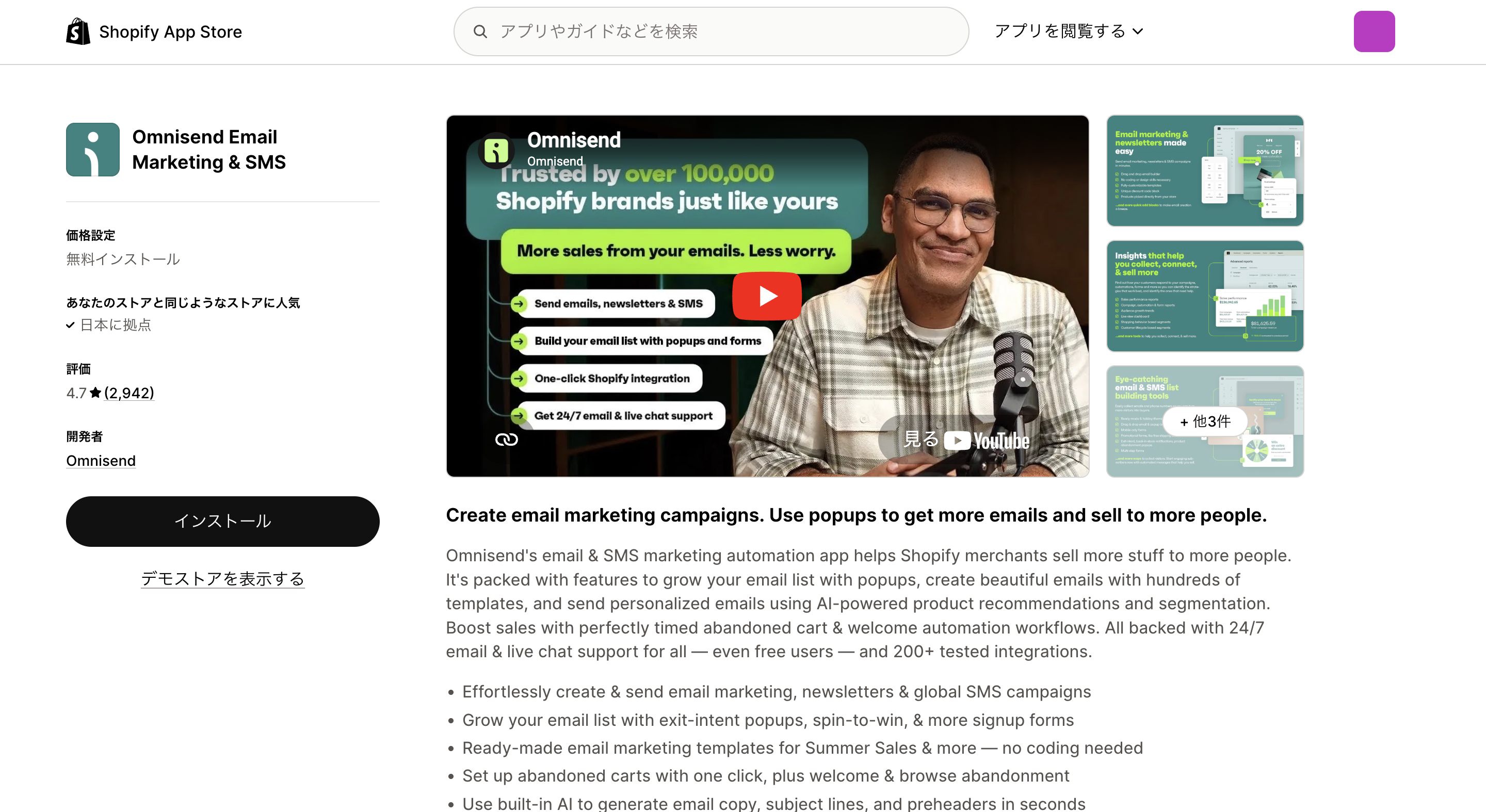The width and height of the screenshot is (1486, 812).
Task: Click the copy link icon on video
Action: 507,440
